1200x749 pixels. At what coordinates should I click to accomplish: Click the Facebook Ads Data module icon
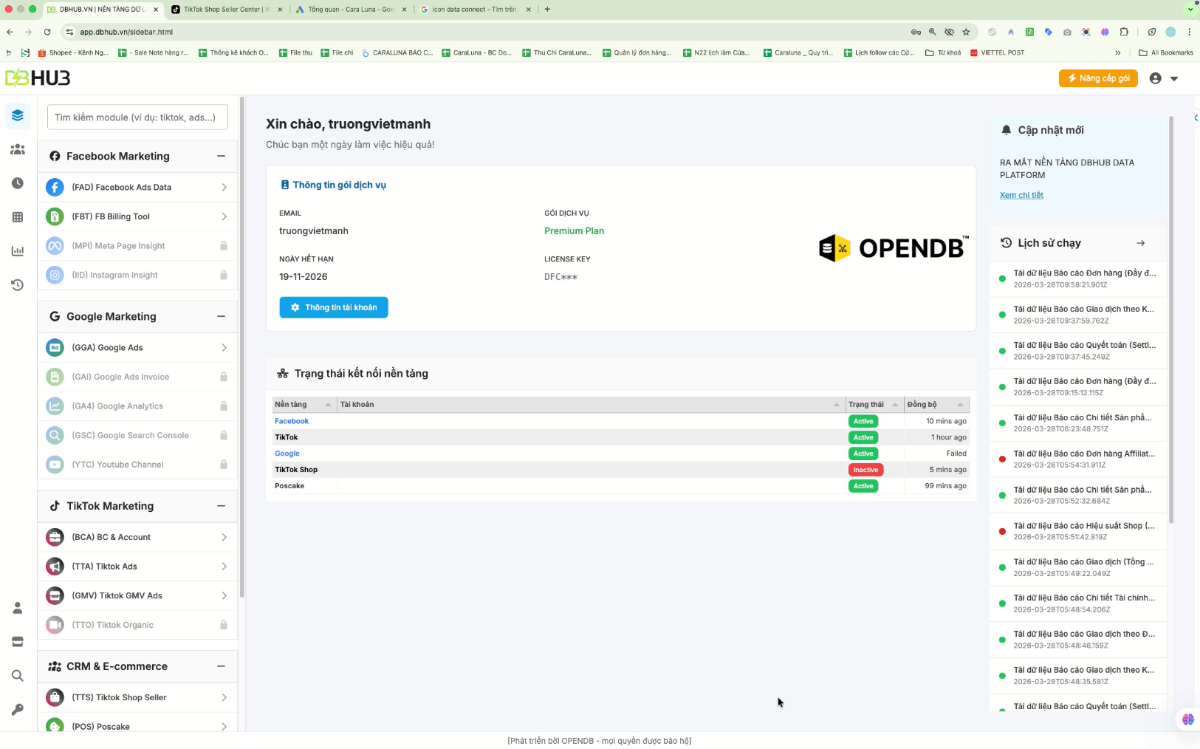[55, 187]
